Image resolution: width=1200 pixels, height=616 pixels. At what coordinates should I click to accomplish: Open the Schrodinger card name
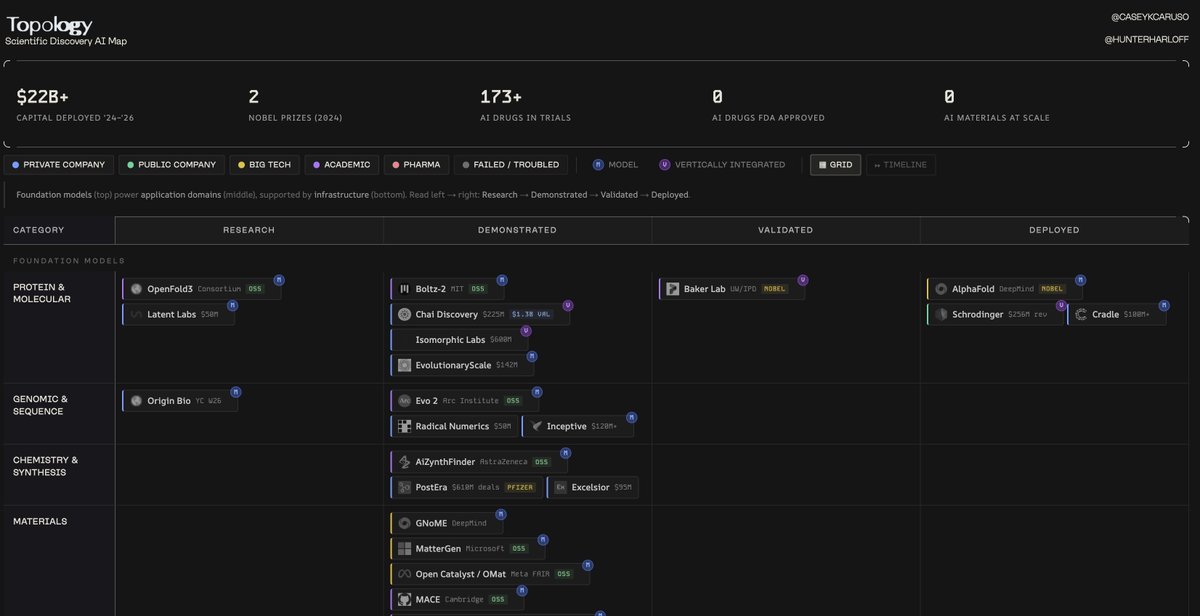click(x=977, y=314)
